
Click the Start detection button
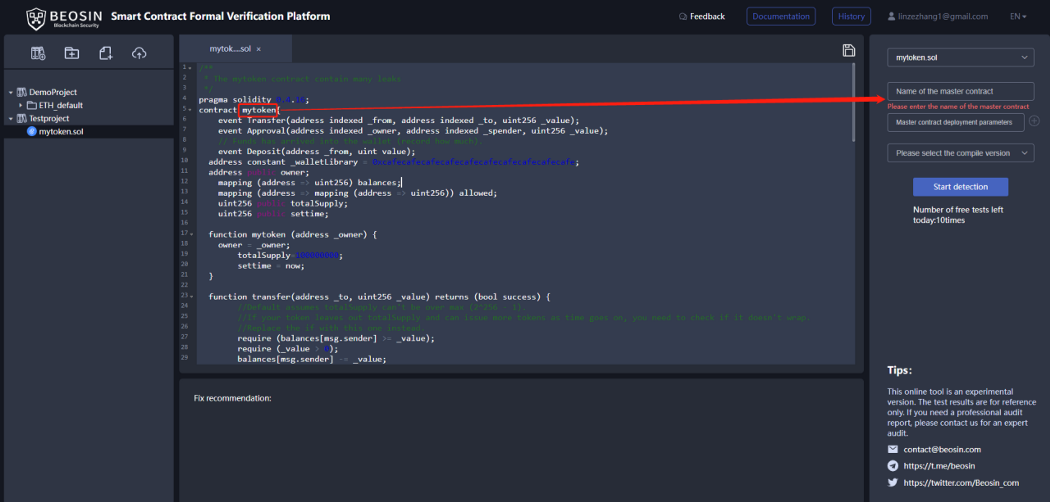click(960, 187)
